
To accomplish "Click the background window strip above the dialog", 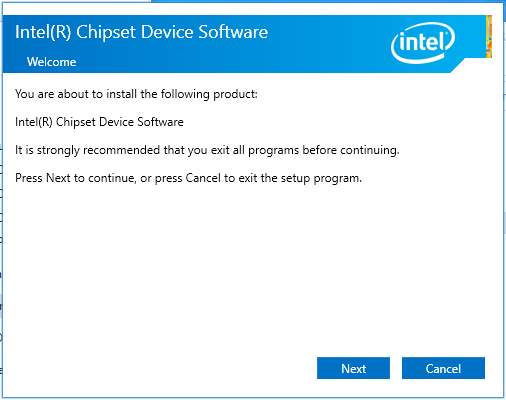I will [328, 1].
